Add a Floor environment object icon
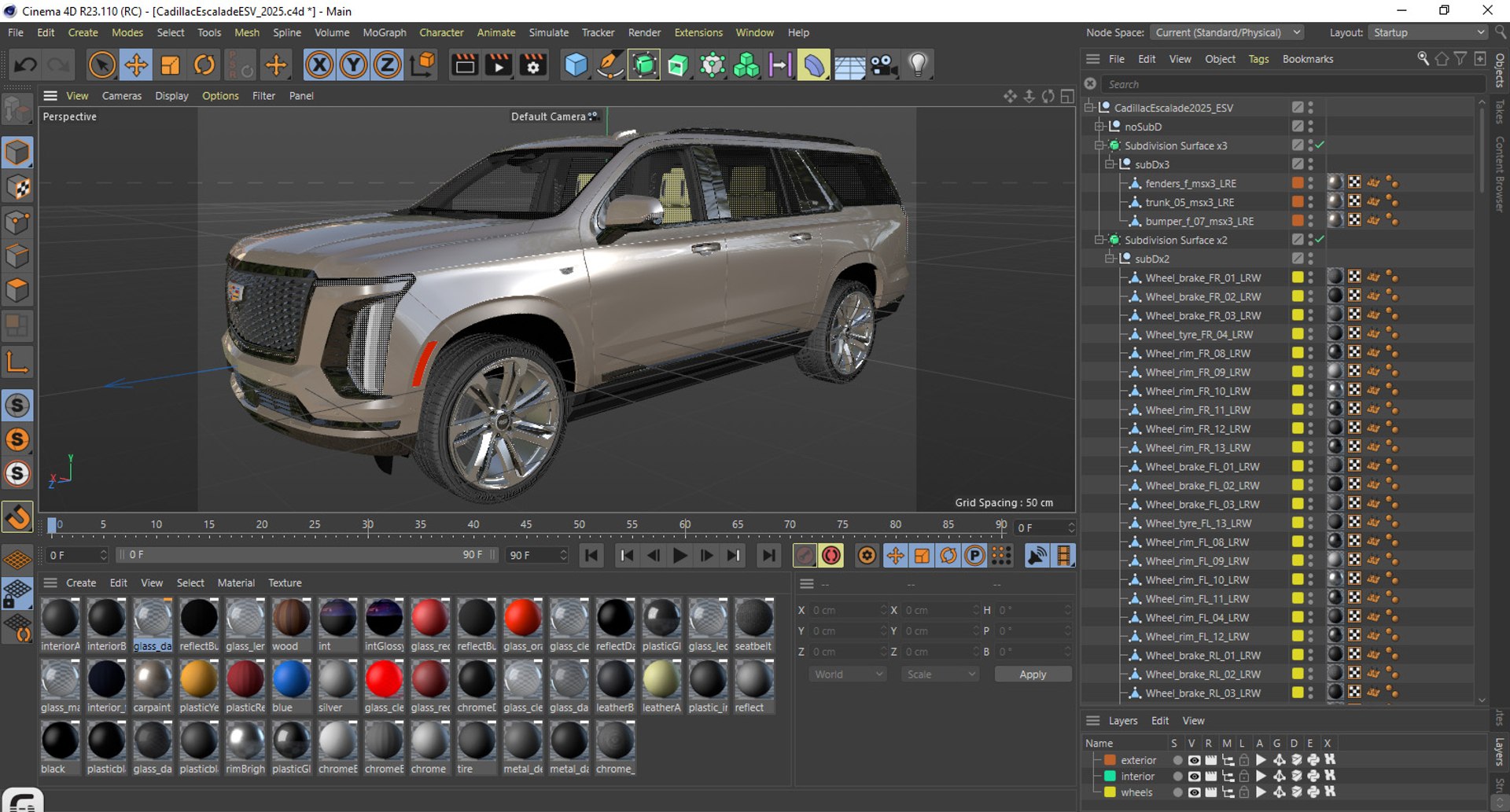This screenshot has height=812, width=1510. 849,65
